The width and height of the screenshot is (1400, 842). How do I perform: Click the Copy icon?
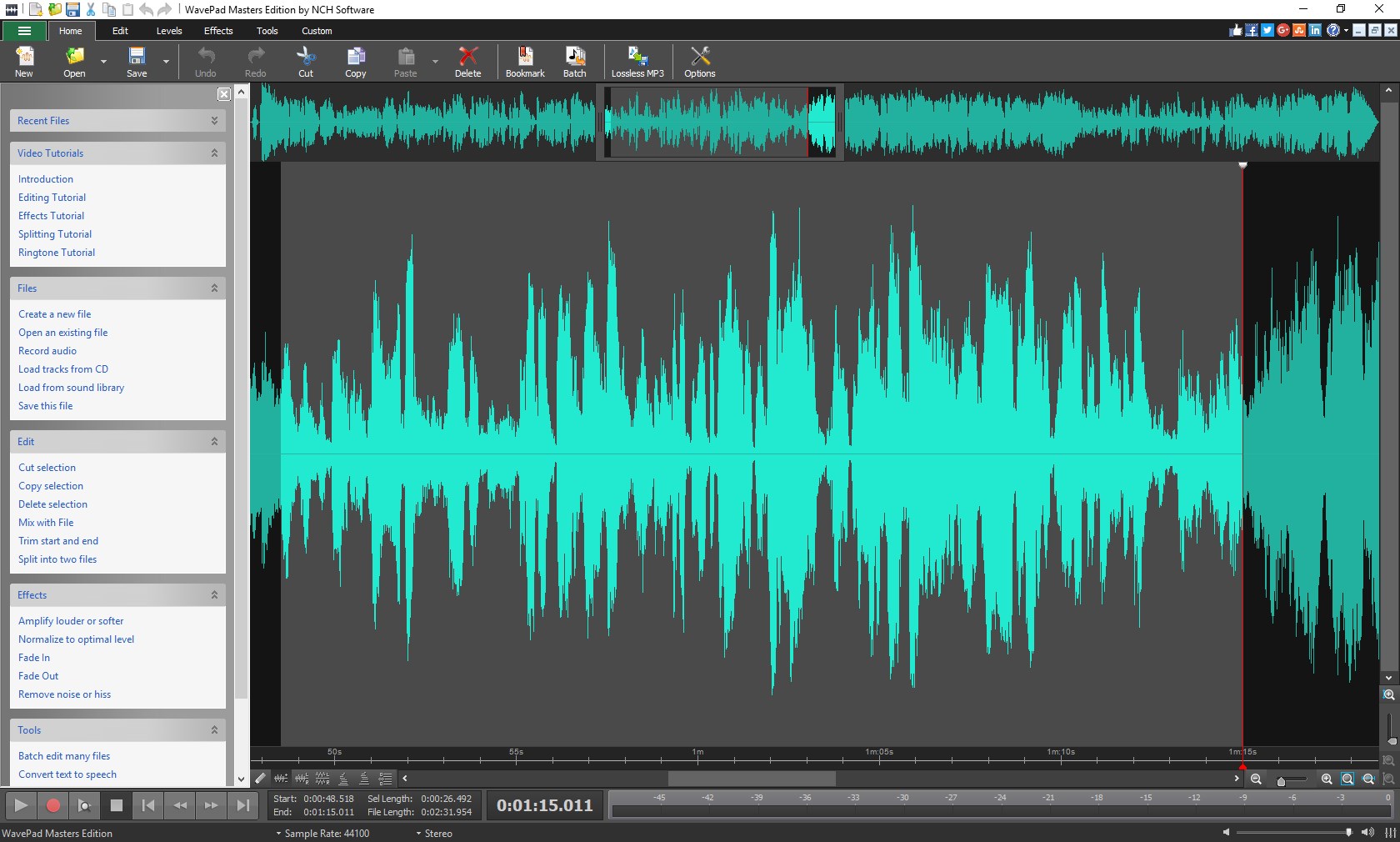356,62
